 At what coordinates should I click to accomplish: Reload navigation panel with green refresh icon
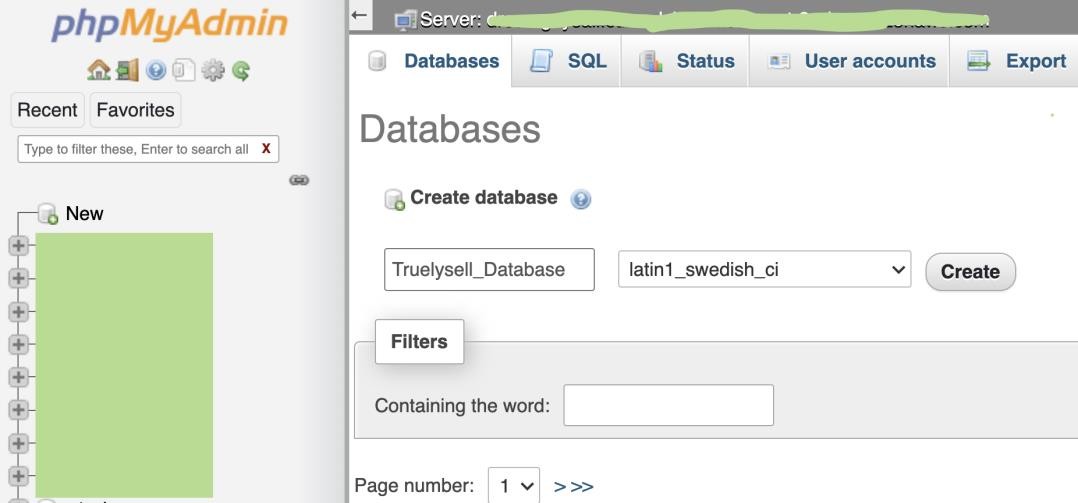[x=240, y=70]
